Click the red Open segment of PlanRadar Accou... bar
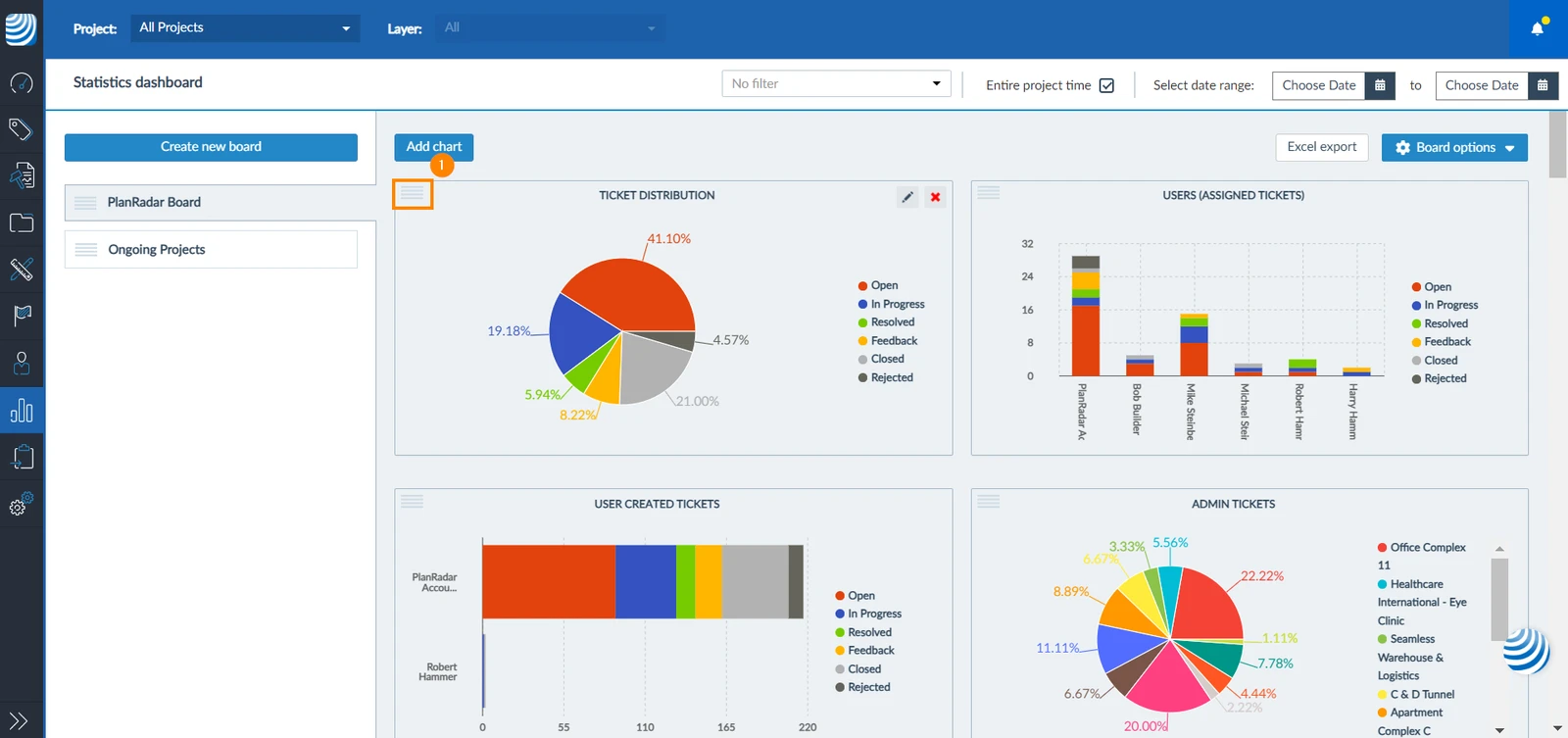Viewport: 1568px width, 738px height. (x=549, y=582)
